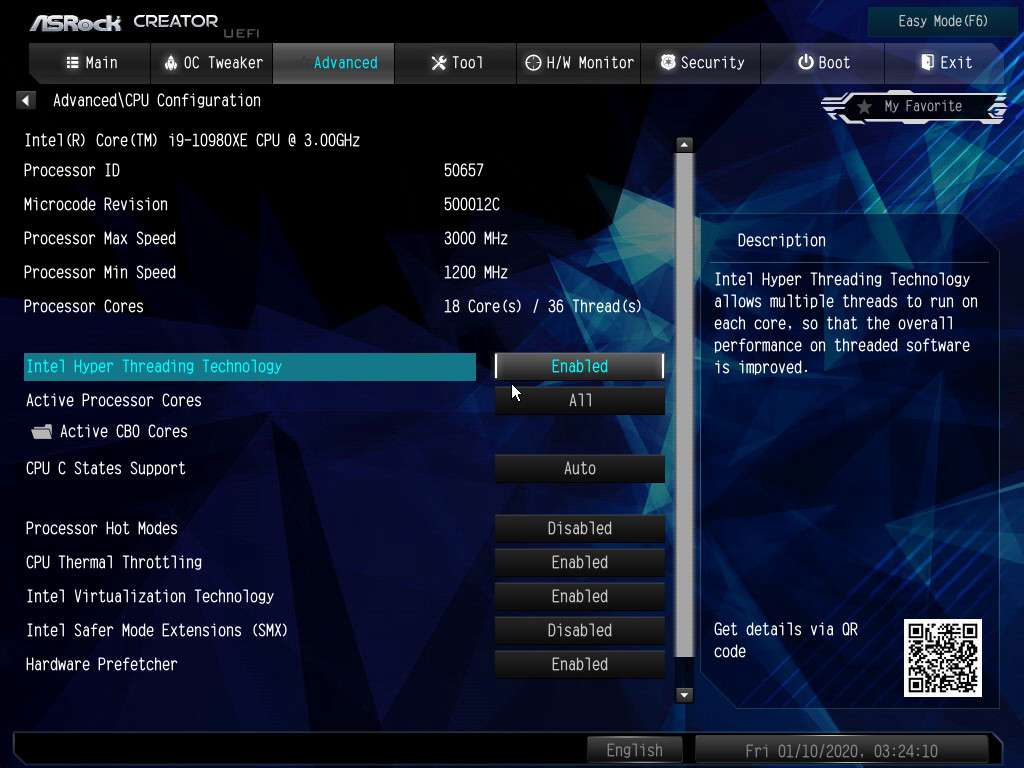The height and width of the screenshot is (768, 1024).
Task: Switch to the Security tab
Action: pos(701,63)
